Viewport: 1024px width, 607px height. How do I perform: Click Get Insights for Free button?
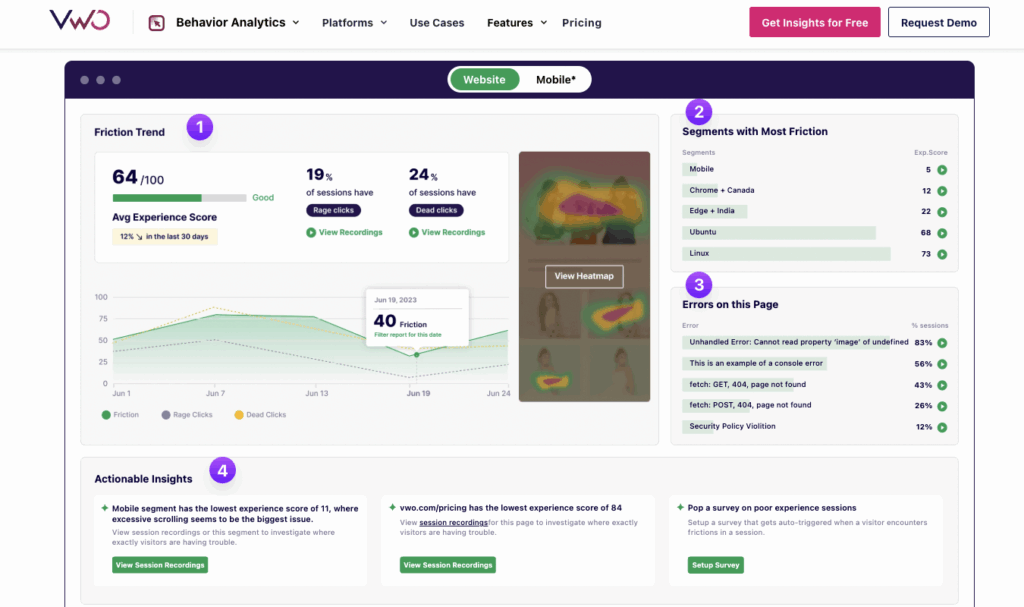pyautogui.click(x=814, y=22)
